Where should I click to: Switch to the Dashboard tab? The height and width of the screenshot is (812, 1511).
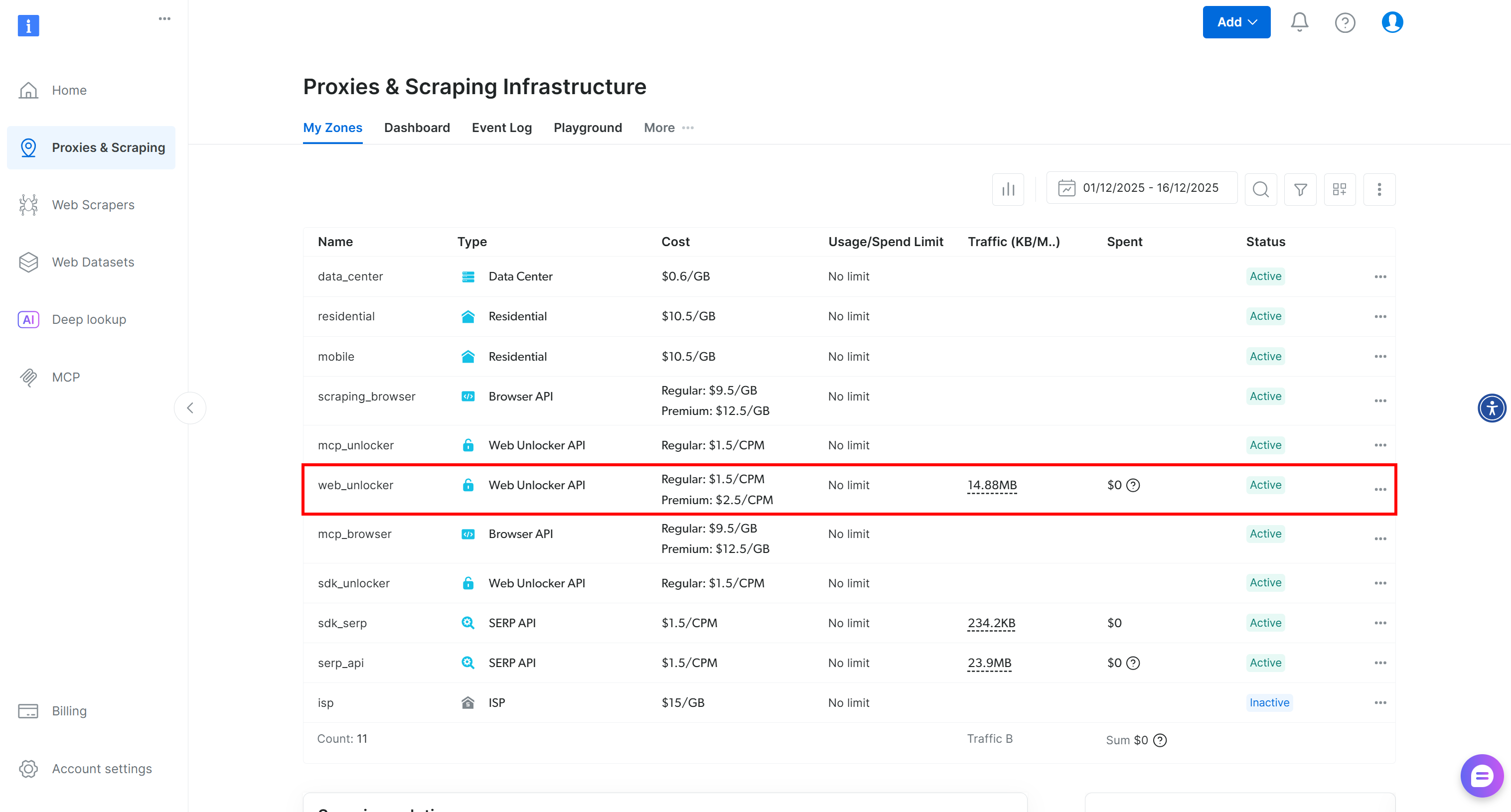click(417, 128)
